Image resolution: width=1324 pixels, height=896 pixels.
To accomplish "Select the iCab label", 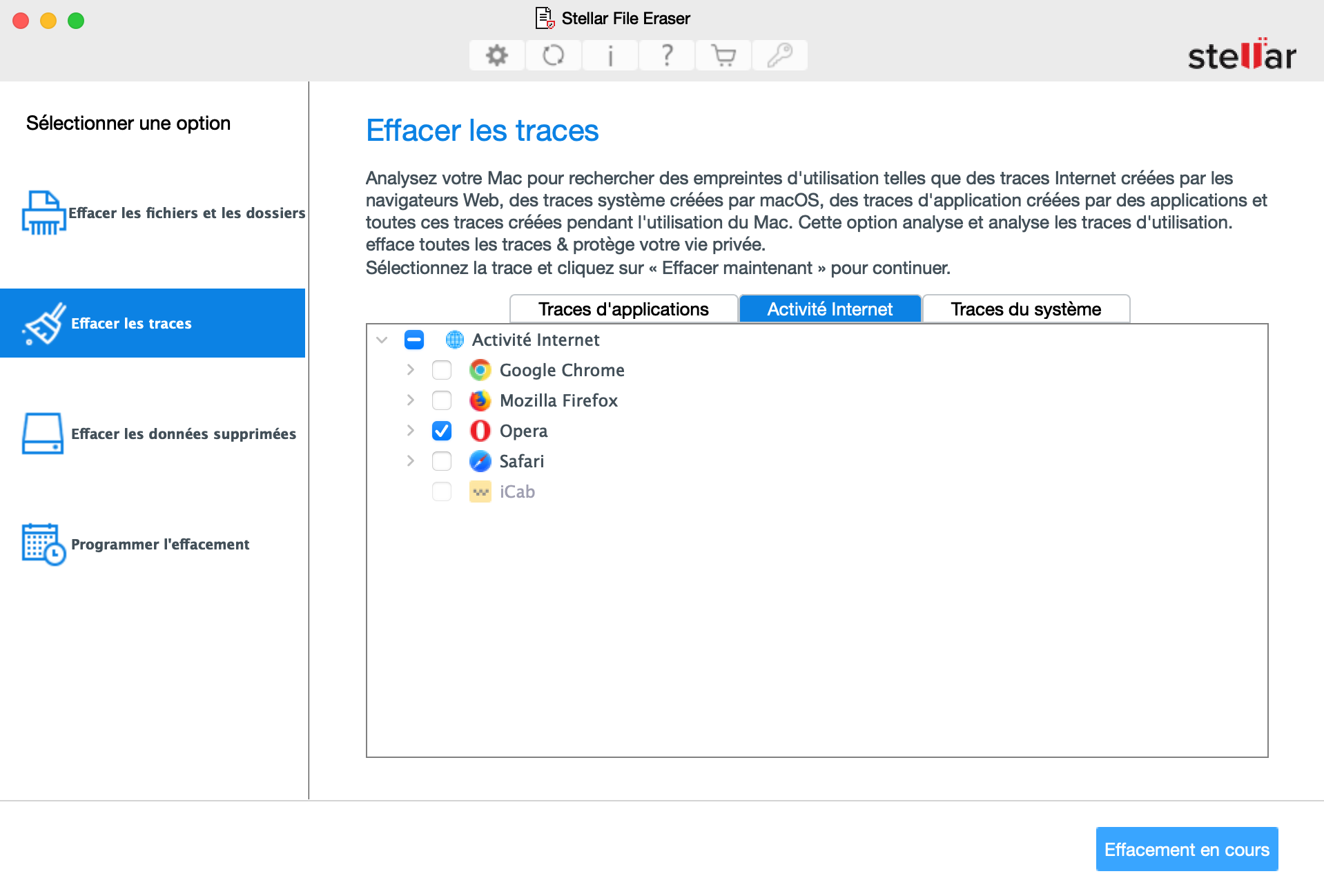I will tap(517, 491).
